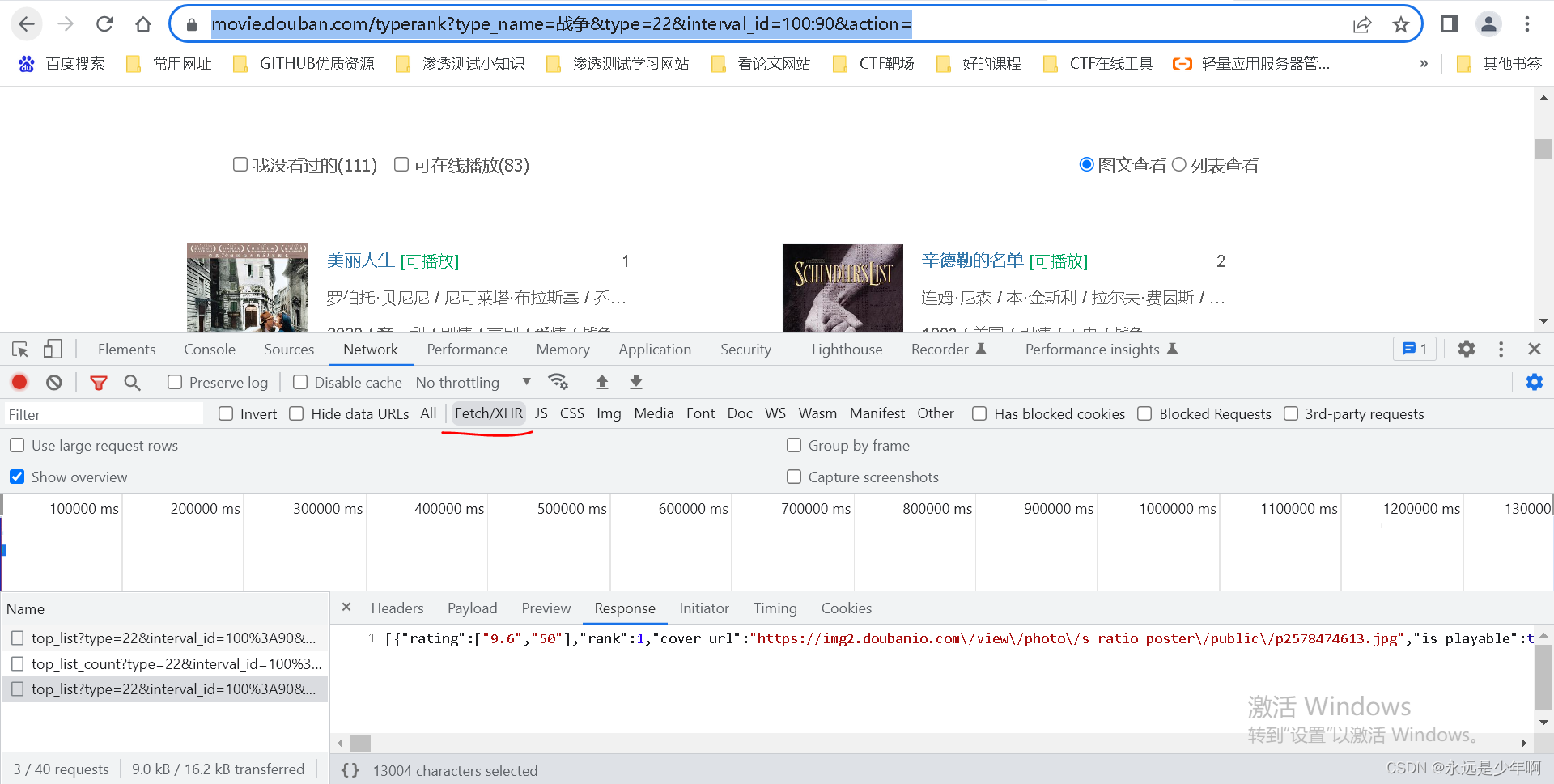The height and width of the screenshot is (784, 1554).
Task: Hide the network request filter bar
Action: (x=99, y=382)
